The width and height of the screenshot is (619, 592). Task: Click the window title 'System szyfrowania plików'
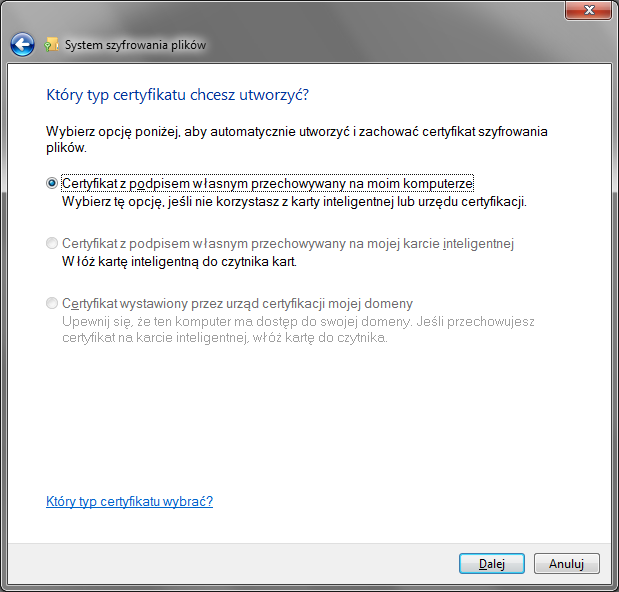[x=135, y=45]
